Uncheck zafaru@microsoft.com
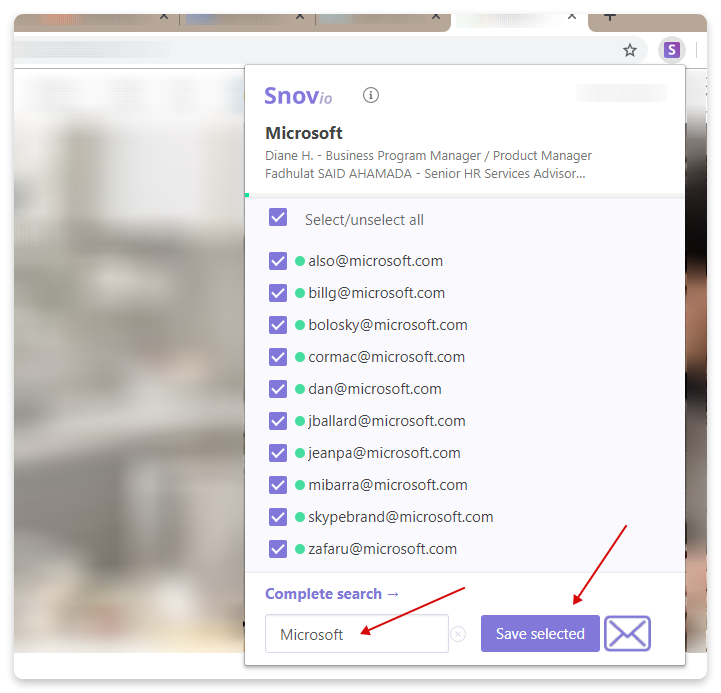Image resolution: width=721 pixels, height=693 pixels. (x=278, y=549)
